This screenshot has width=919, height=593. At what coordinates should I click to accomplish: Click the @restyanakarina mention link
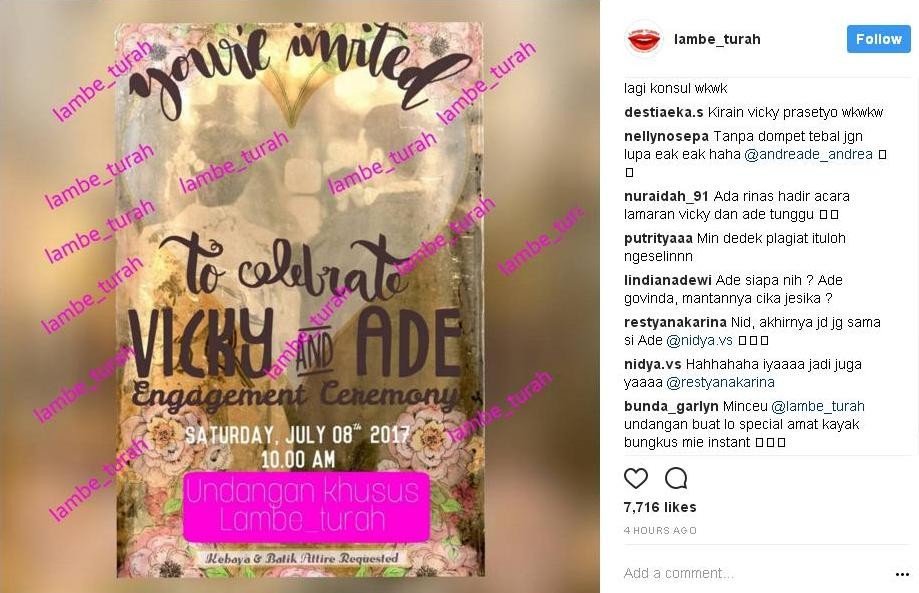tap(720, 383)
